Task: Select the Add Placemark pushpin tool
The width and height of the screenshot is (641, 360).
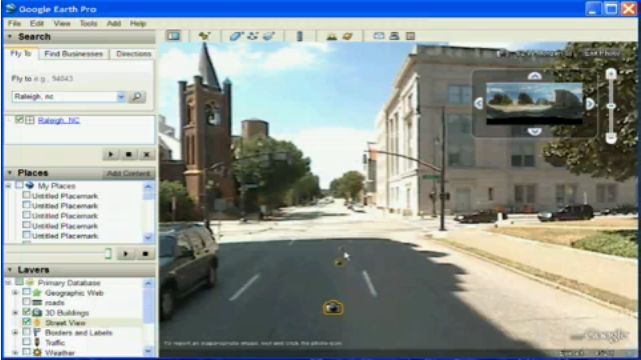Action: (204, 36)
